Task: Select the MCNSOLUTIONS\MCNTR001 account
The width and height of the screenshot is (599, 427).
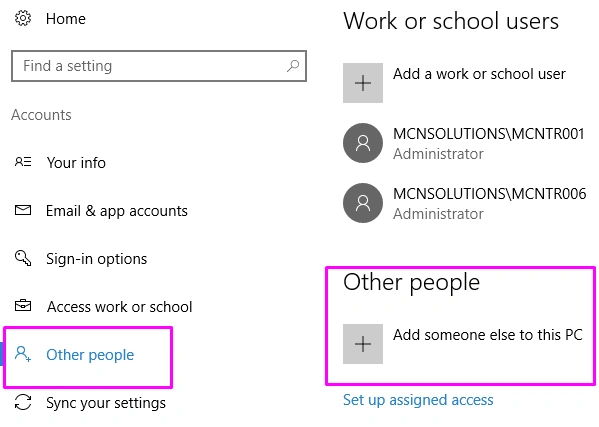Action: click(464, 143)
